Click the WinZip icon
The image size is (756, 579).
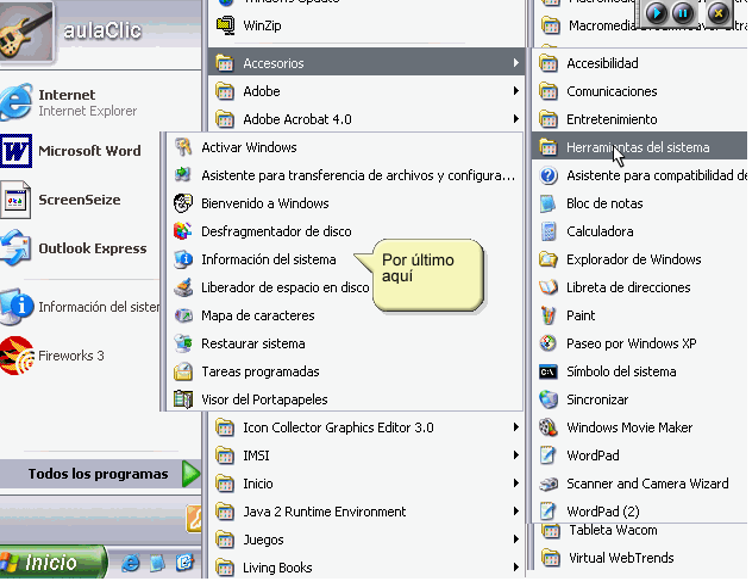[x=225, y=25]
